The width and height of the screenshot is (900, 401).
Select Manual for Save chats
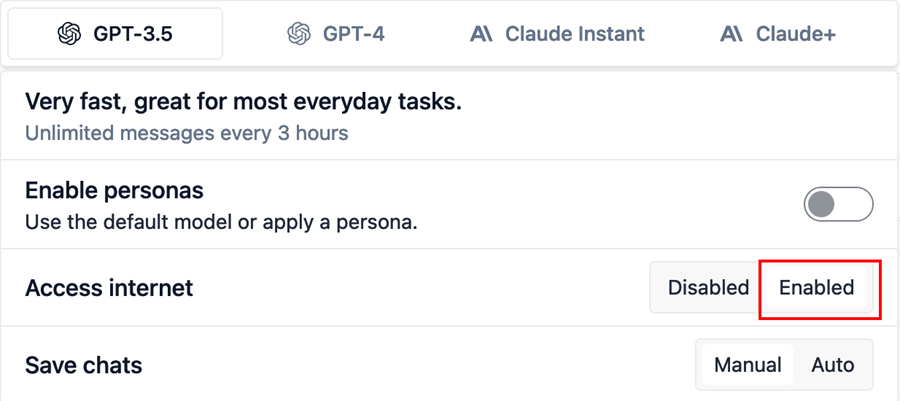tap(748, 365)
